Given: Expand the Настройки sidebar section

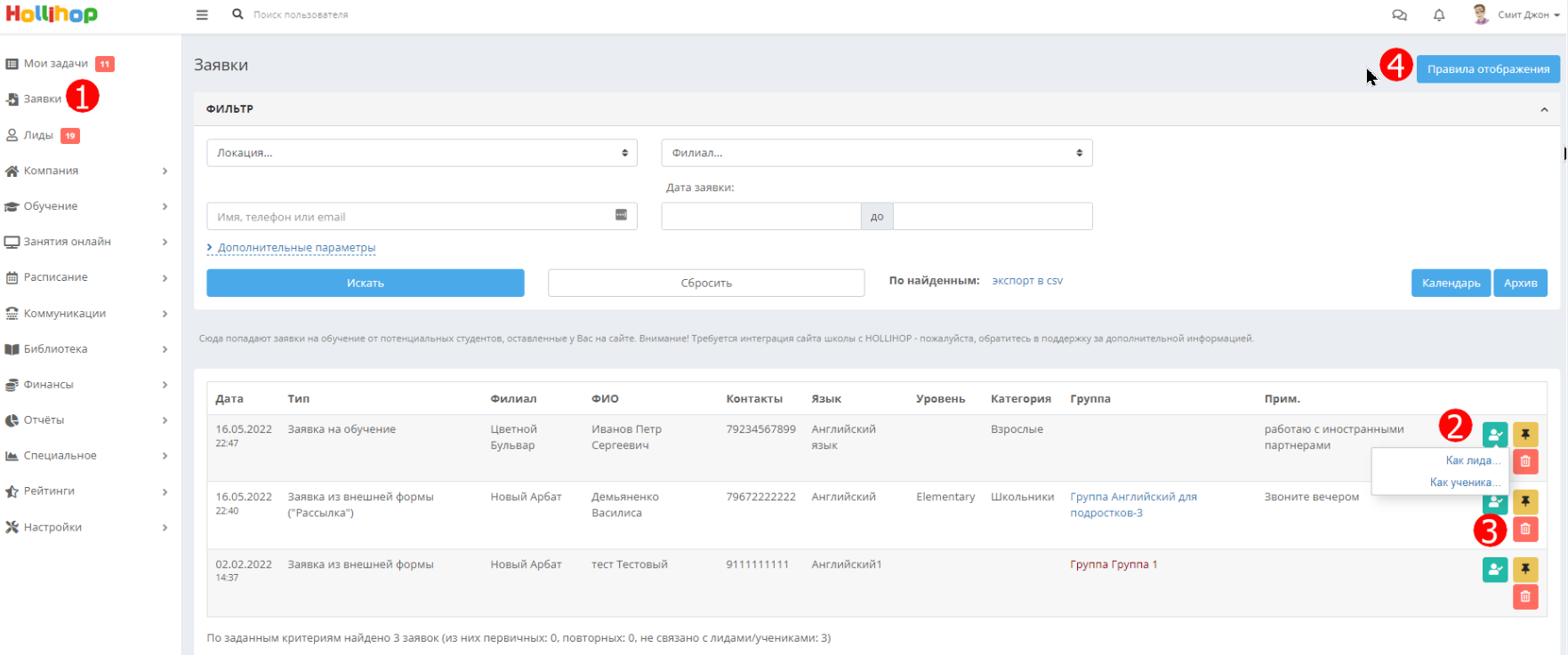Looking at the screenshot, I should coord(87,527).
